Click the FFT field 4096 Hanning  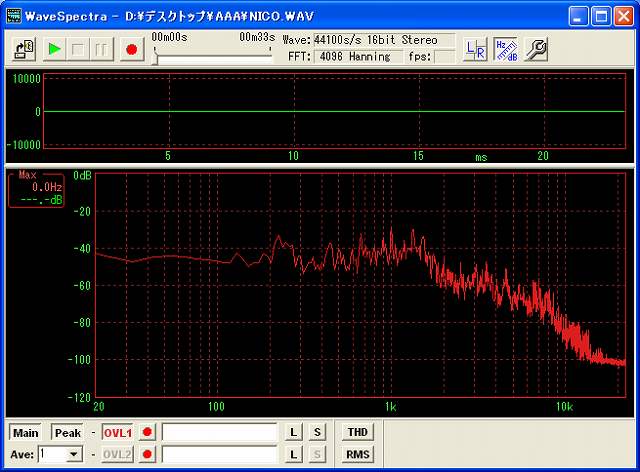pos(358,56)
